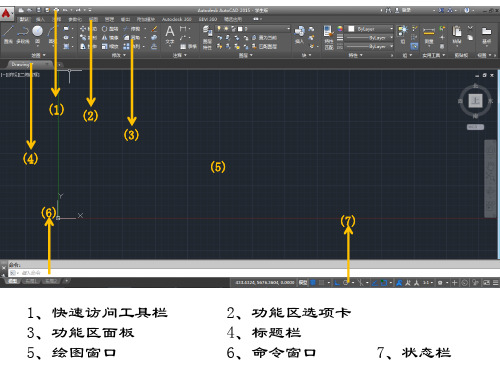The height and width of the screenshot is (375, 500).
Task: Open the layer name dropdown list
Action: (289, 29)
